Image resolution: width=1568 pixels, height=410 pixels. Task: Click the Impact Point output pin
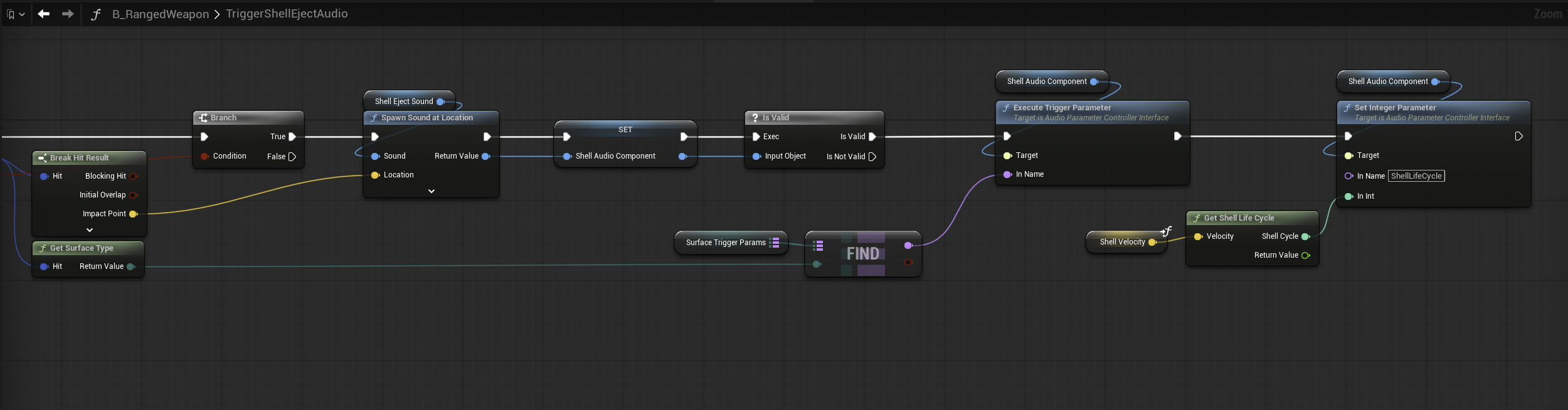(x=133, y=214)
